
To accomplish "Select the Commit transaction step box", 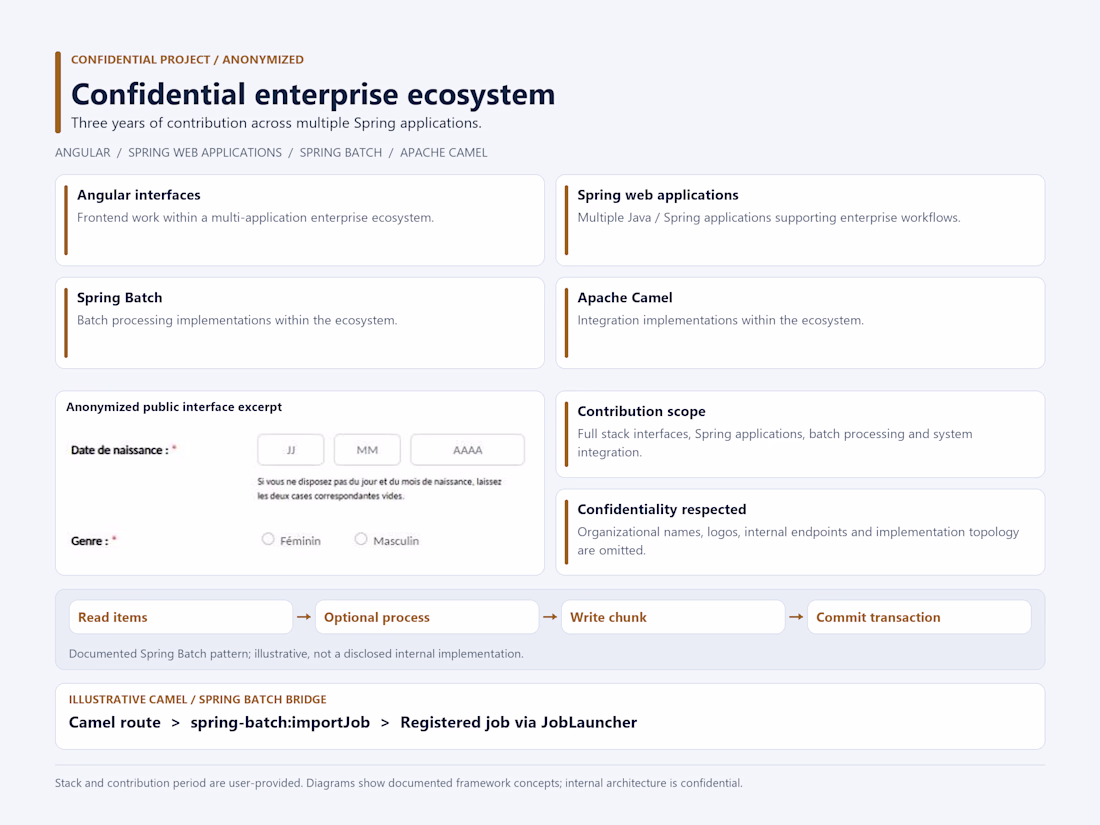I will tap(919, 617).
